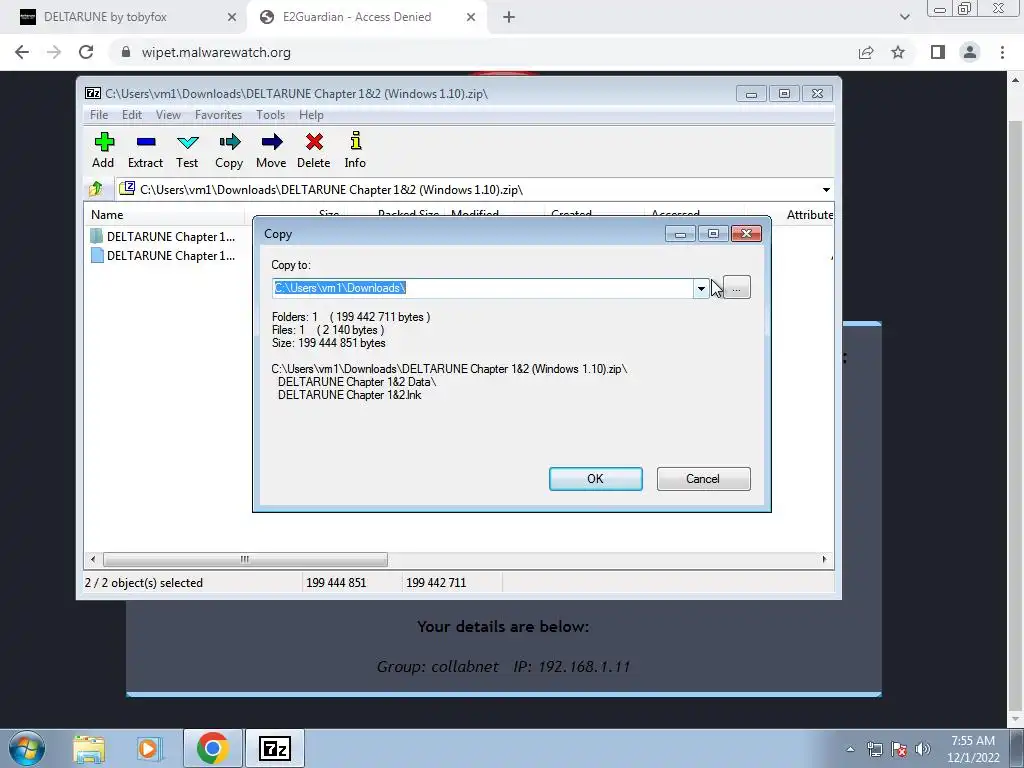Confirm copy with the OK button
This screenshot has width=1024, height=768.
(x=596, y=479)
